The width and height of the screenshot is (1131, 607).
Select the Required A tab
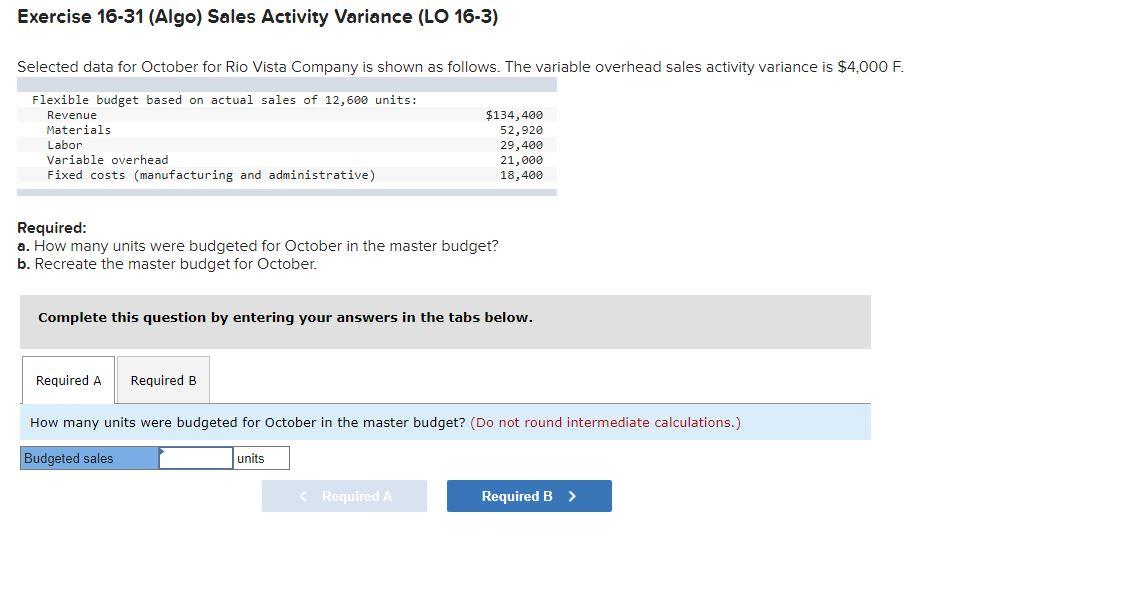[x=67, y=380]
